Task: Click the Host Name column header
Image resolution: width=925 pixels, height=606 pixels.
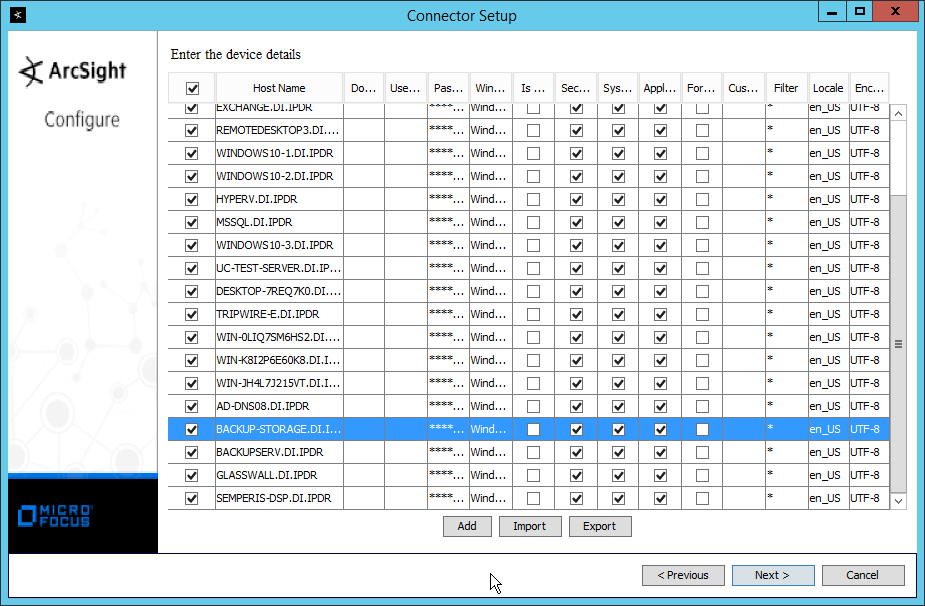Action: (x=279, y=88)
